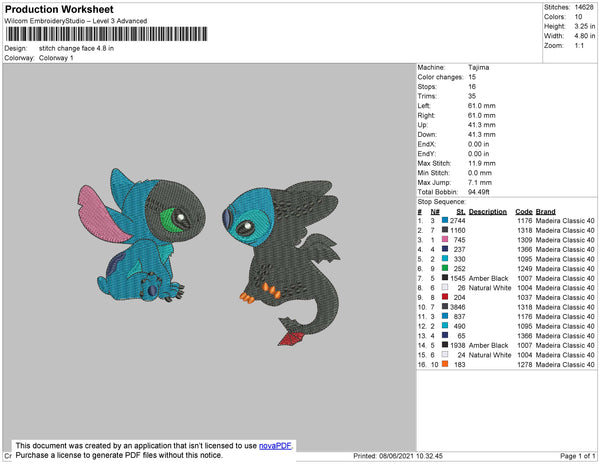The width and height of the screenshot is (600, 464).
Task: Select the pink color swatch in stop row 3
Action: pyautogui.click(x=445, y=239)
